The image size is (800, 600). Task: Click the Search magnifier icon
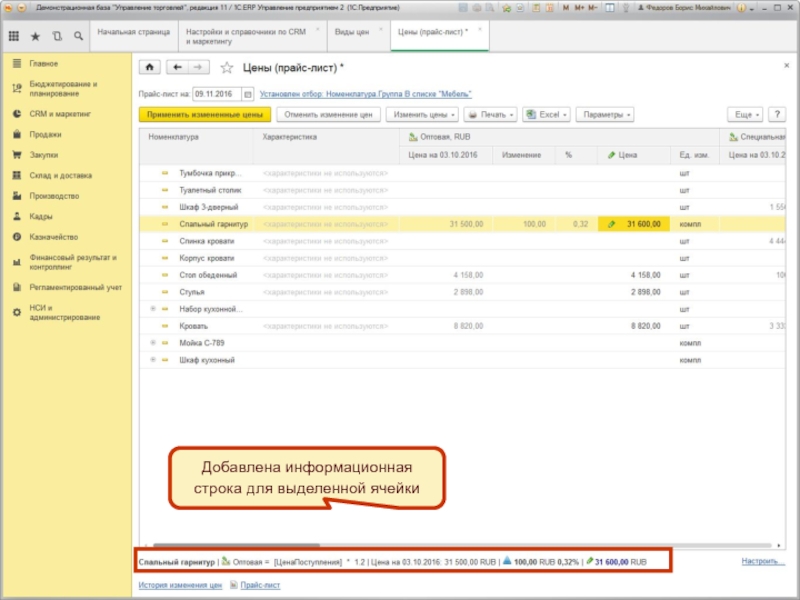point(77,37)
